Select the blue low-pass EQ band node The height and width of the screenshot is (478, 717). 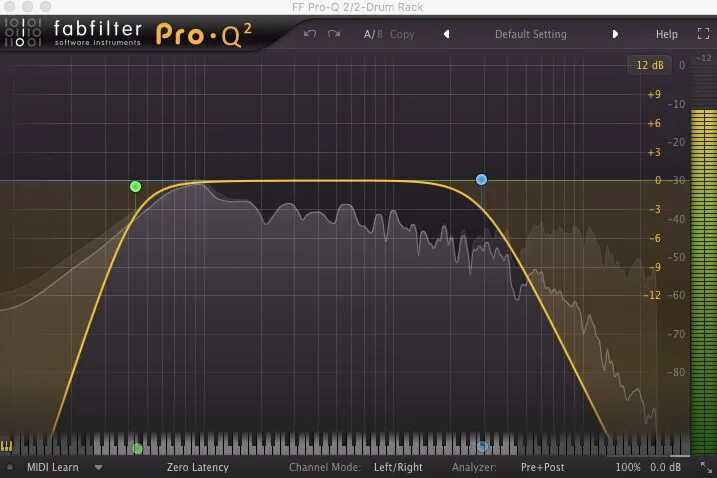coord(481,180)
